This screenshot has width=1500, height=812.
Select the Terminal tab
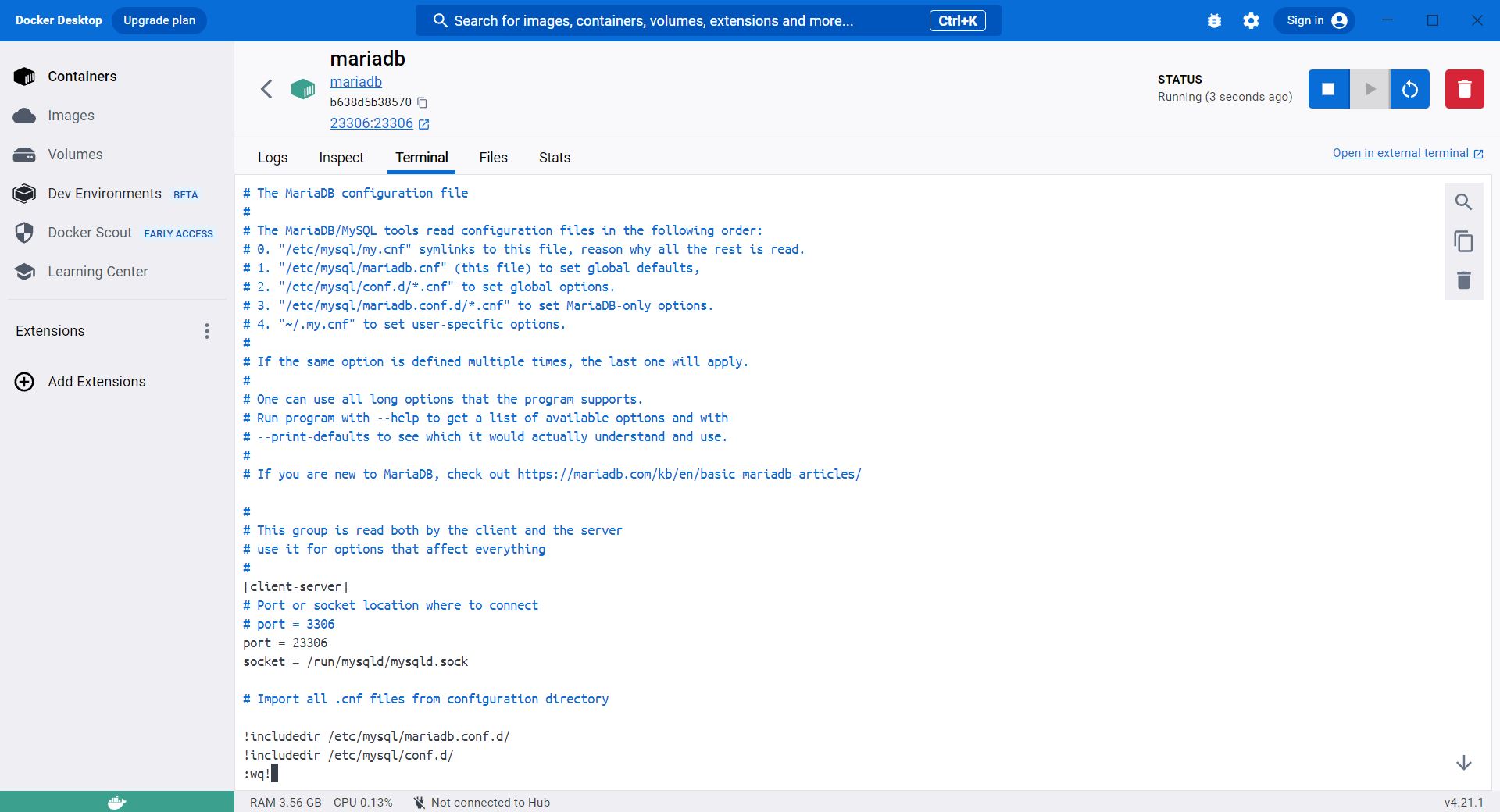tap(422, 158)
